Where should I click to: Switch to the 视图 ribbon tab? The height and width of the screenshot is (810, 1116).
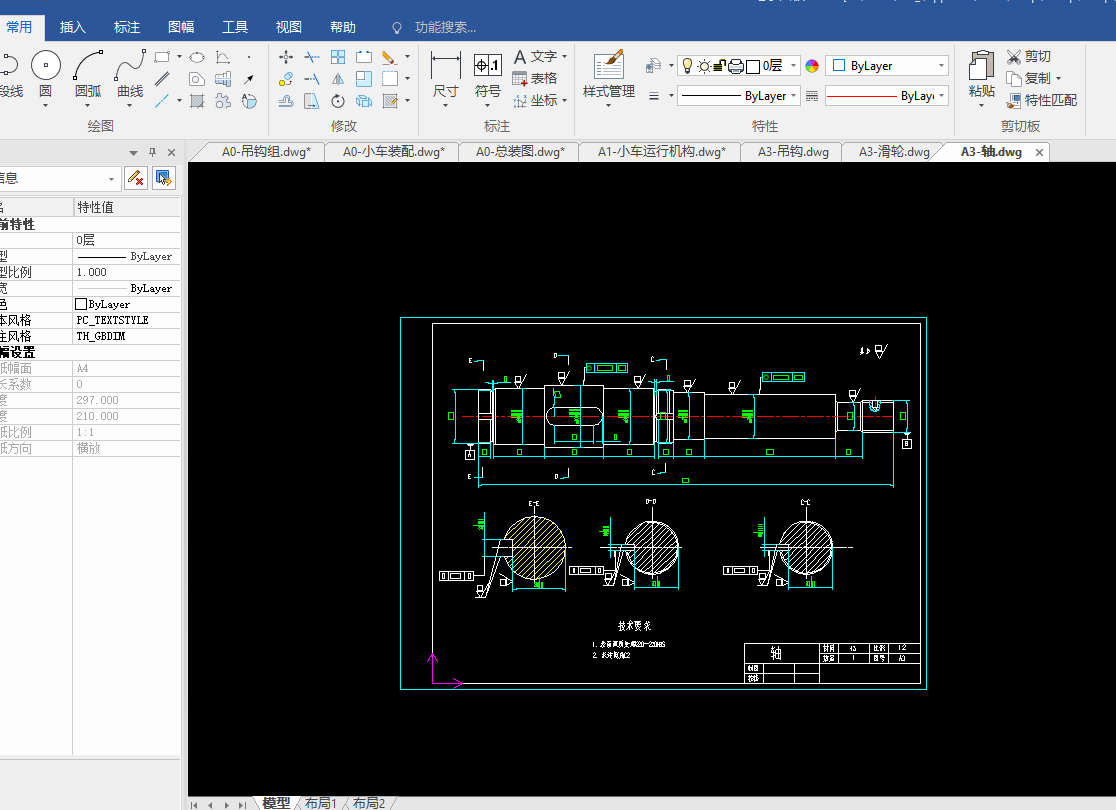[288, 27]
